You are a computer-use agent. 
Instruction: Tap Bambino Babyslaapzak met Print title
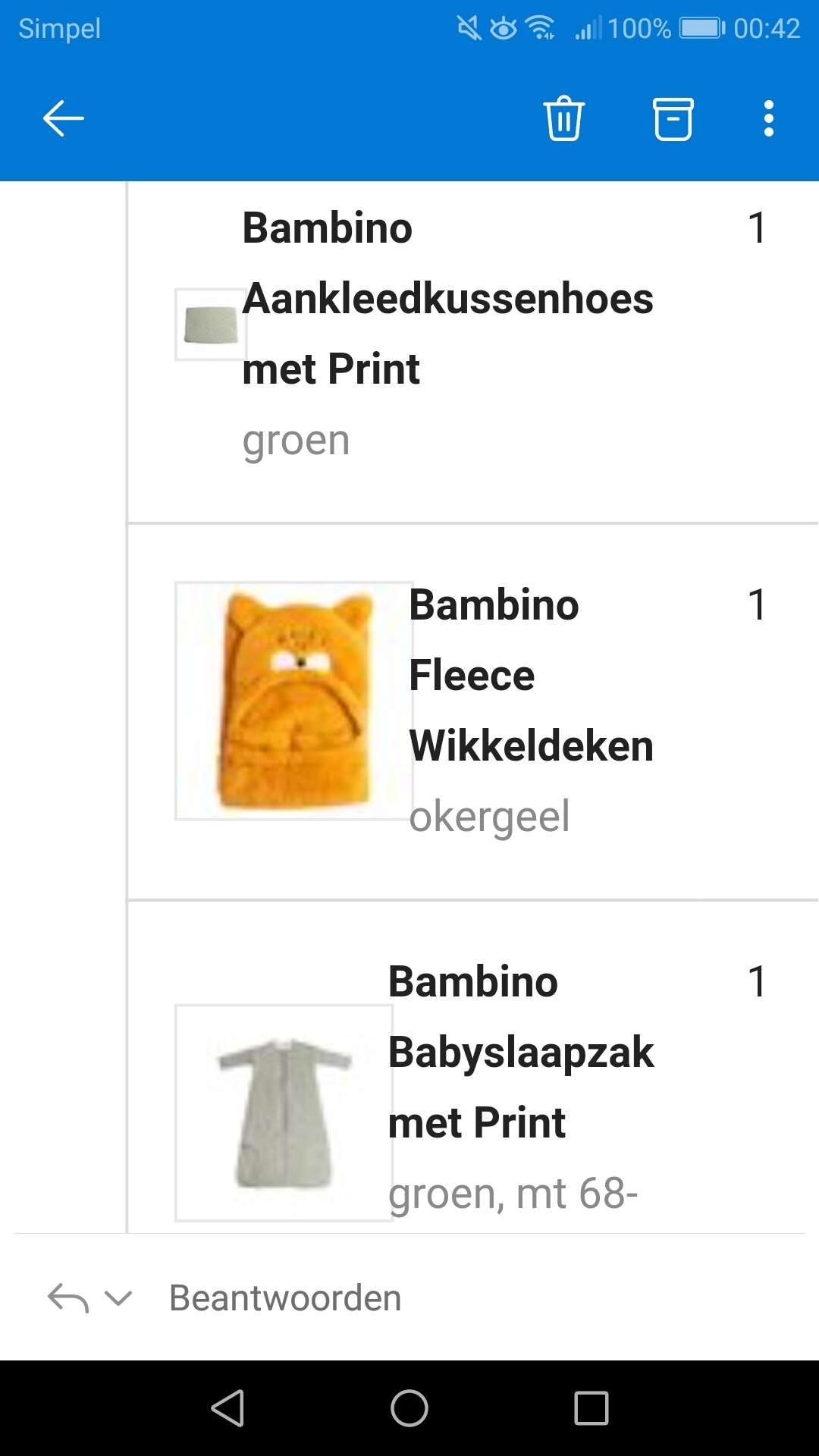click(x=520, y=1052)
